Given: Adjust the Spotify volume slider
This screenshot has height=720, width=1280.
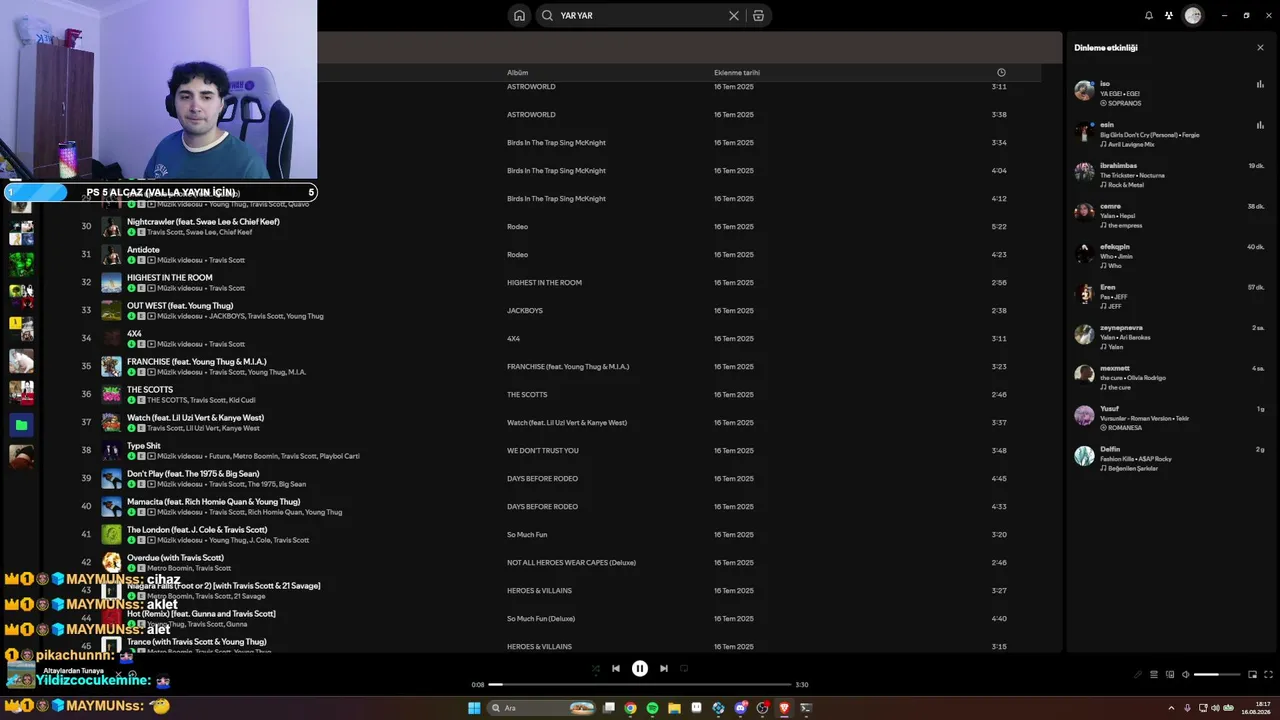Looking at the screenshot, I should coord(1215,675).
